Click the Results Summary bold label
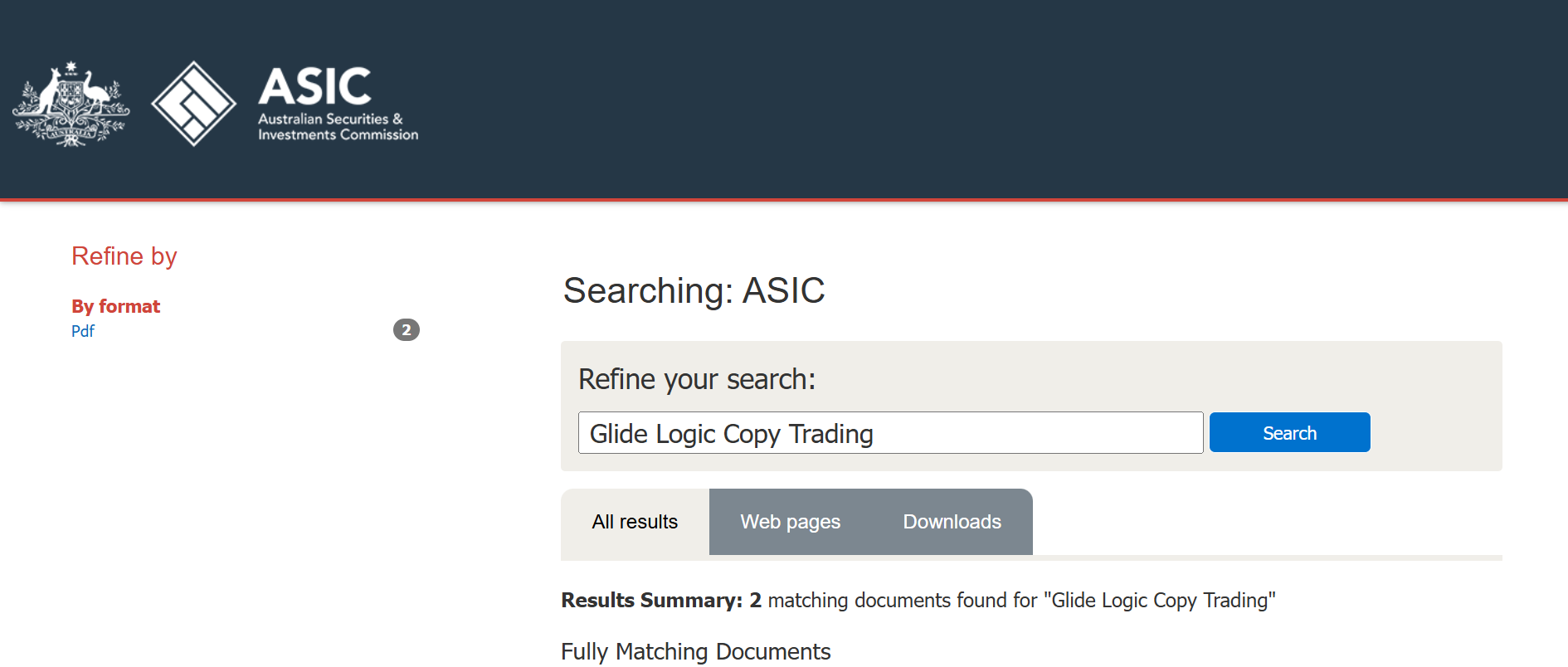The height and width of the screenshot is (667, 1568). pos(651,601)
